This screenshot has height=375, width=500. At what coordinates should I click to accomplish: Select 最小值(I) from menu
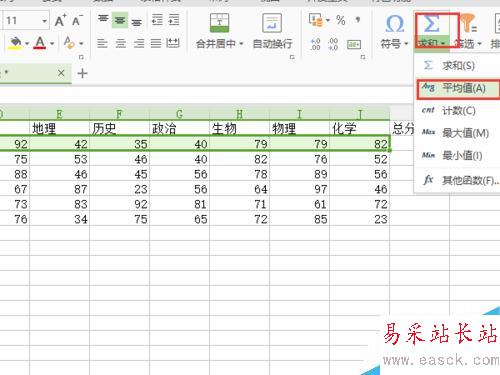coord(457,155)
